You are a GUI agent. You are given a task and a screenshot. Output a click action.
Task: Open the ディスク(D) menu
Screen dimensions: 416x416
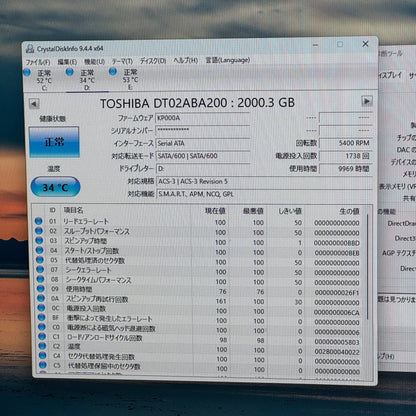coord(153,61)
